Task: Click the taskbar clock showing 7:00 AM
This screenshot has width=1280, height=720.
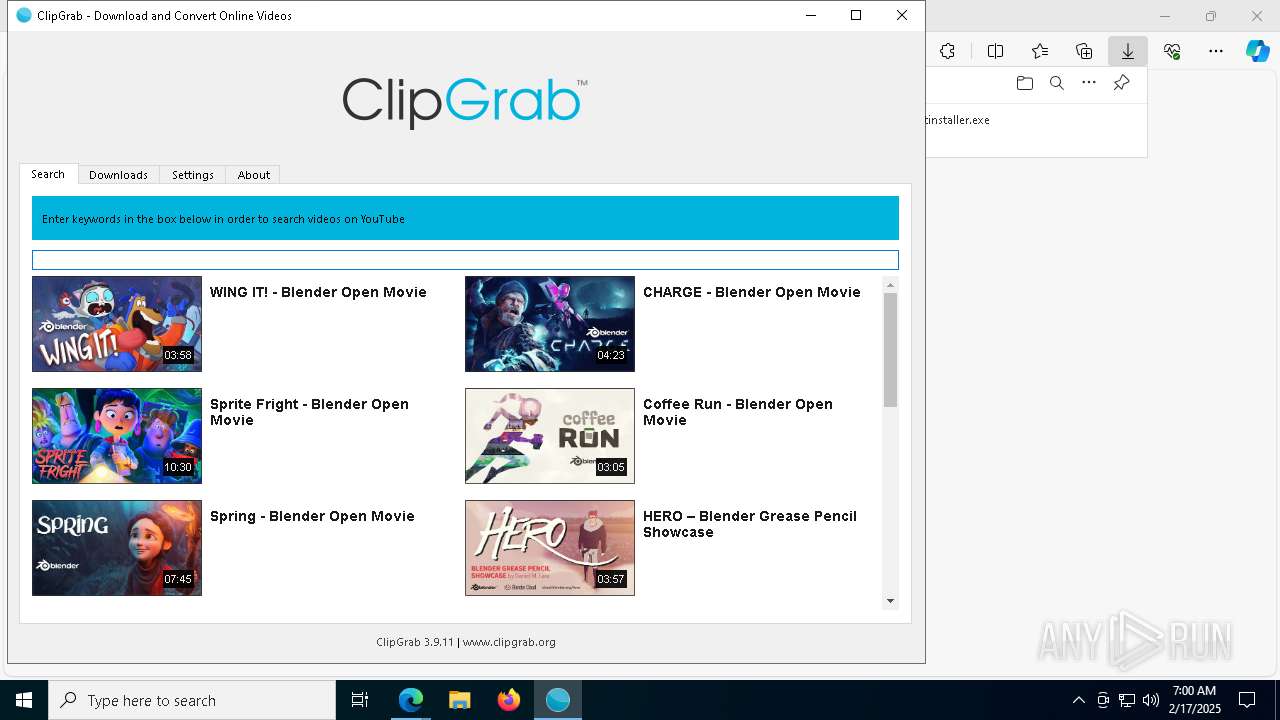Action: (x=1196, y=700)
